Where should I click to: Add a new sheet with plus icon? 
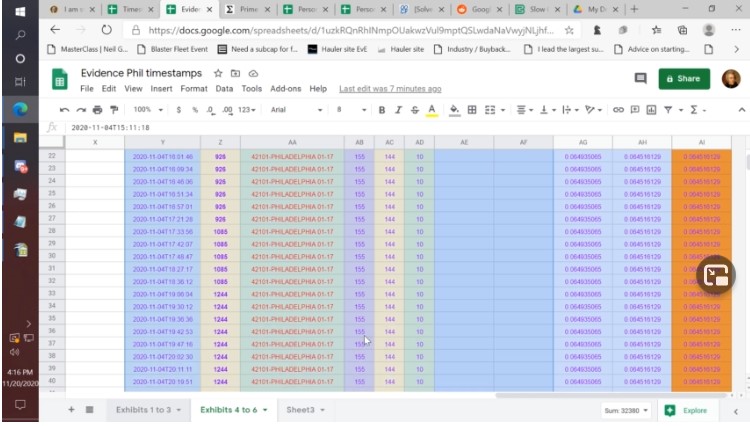point(71,410)
